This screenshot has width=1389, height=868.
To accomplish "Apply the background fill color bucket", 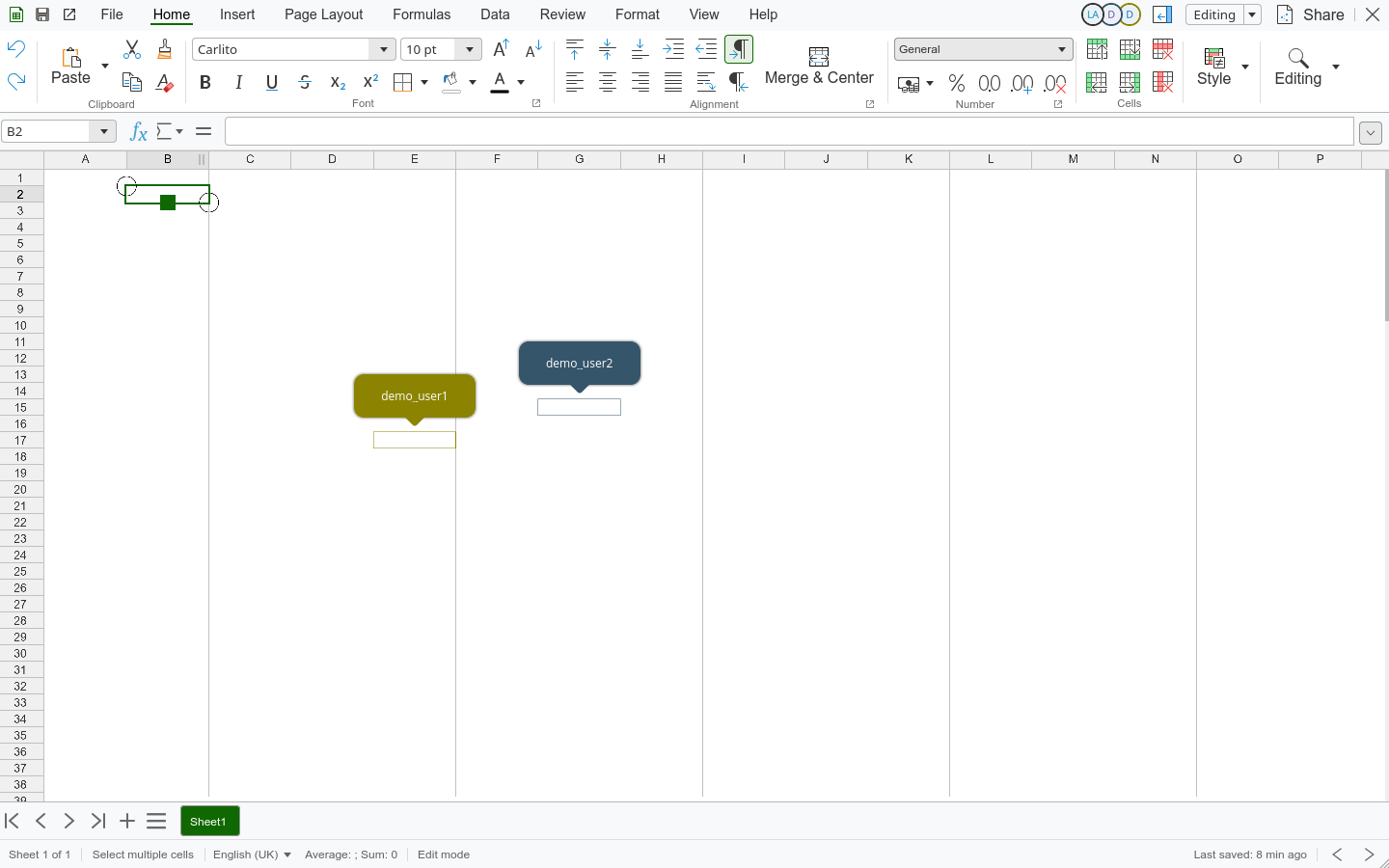I will click(x=450, y=83).
